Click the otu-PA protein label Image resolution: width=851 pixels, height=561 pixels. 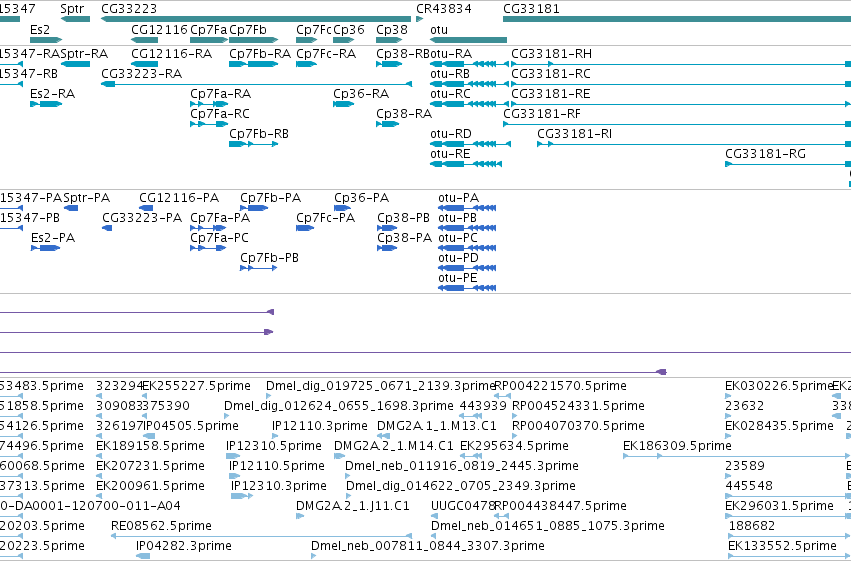[459, 198]
